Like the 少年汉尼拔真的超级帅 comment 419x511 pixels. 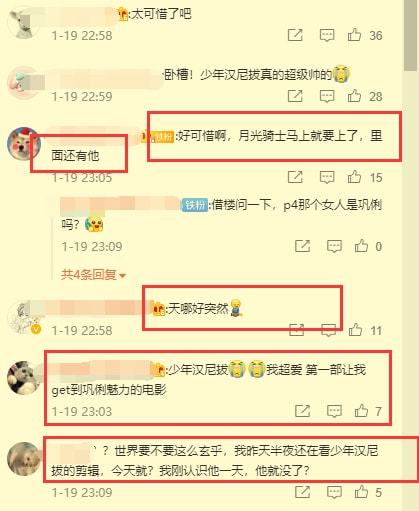(354, 96)
